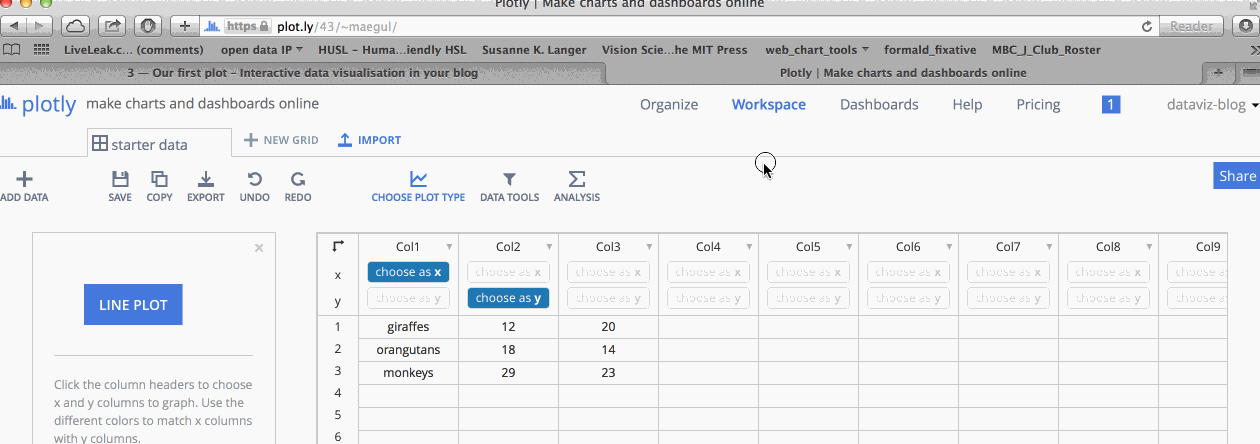Viewport: 1260px width, 444px height.
Task: Toggle choose as x for Col2
Action: click(508, 272)
